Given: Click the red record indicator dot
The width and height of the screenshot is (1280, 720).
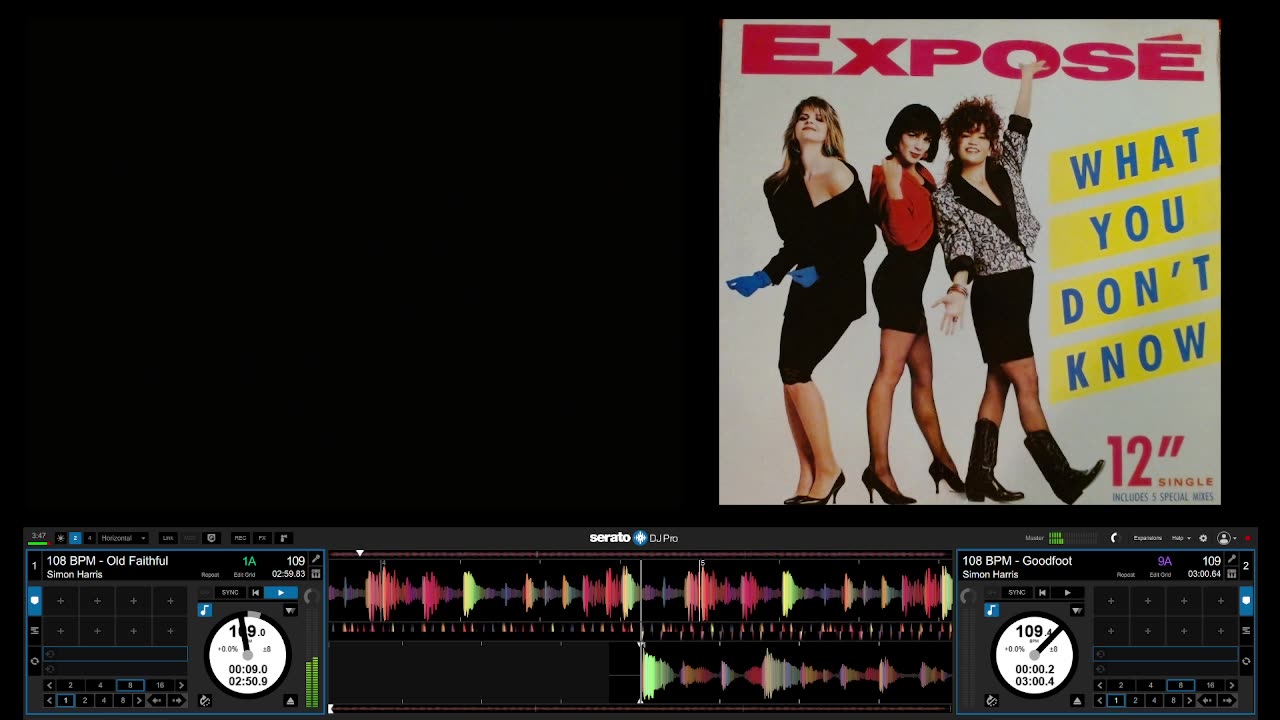Looking at the screenshot, I should 1247,538.
